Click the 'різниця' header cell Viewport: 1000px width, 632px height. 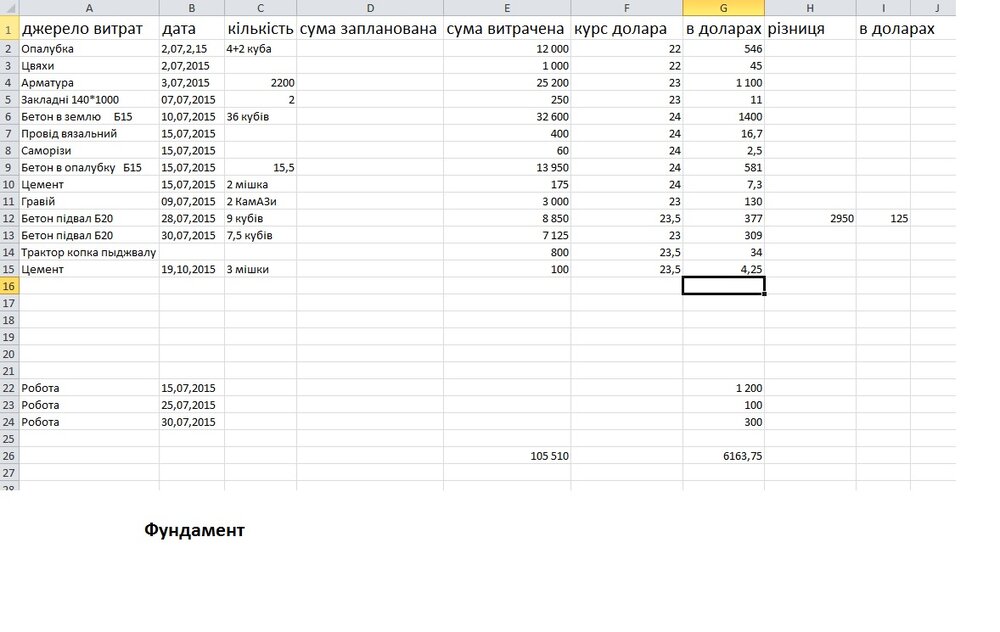810,29
